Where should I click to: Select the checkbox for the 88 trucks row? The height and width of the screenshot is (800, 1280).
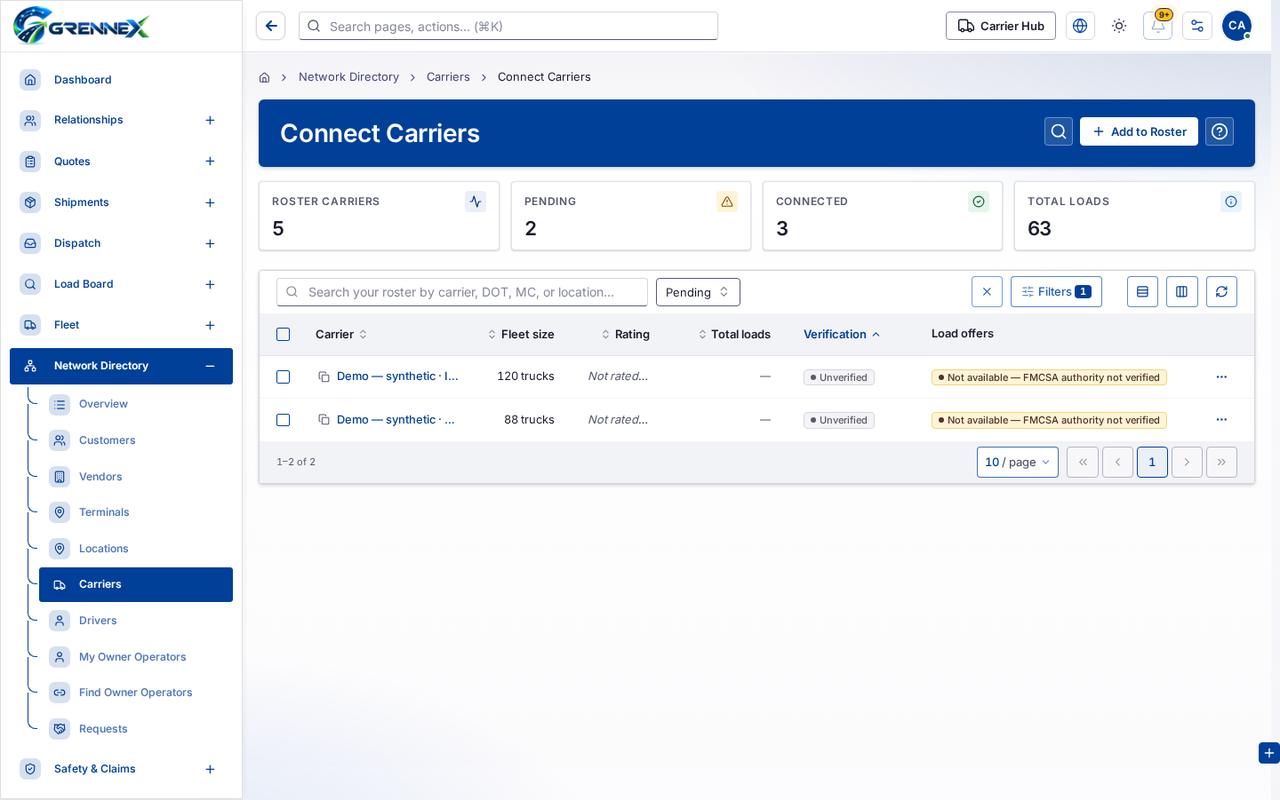pos(283,420)
